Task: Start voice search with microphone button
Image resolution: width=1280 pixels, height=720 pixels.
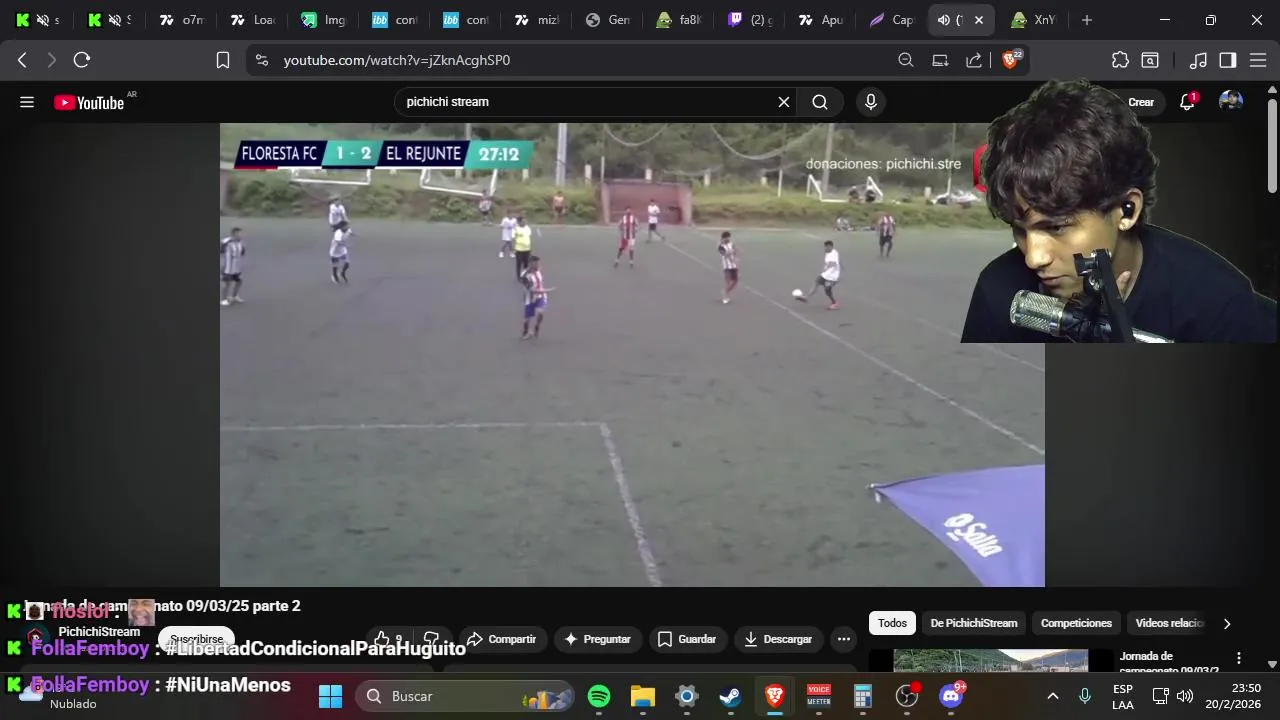Action: [871, 102]
